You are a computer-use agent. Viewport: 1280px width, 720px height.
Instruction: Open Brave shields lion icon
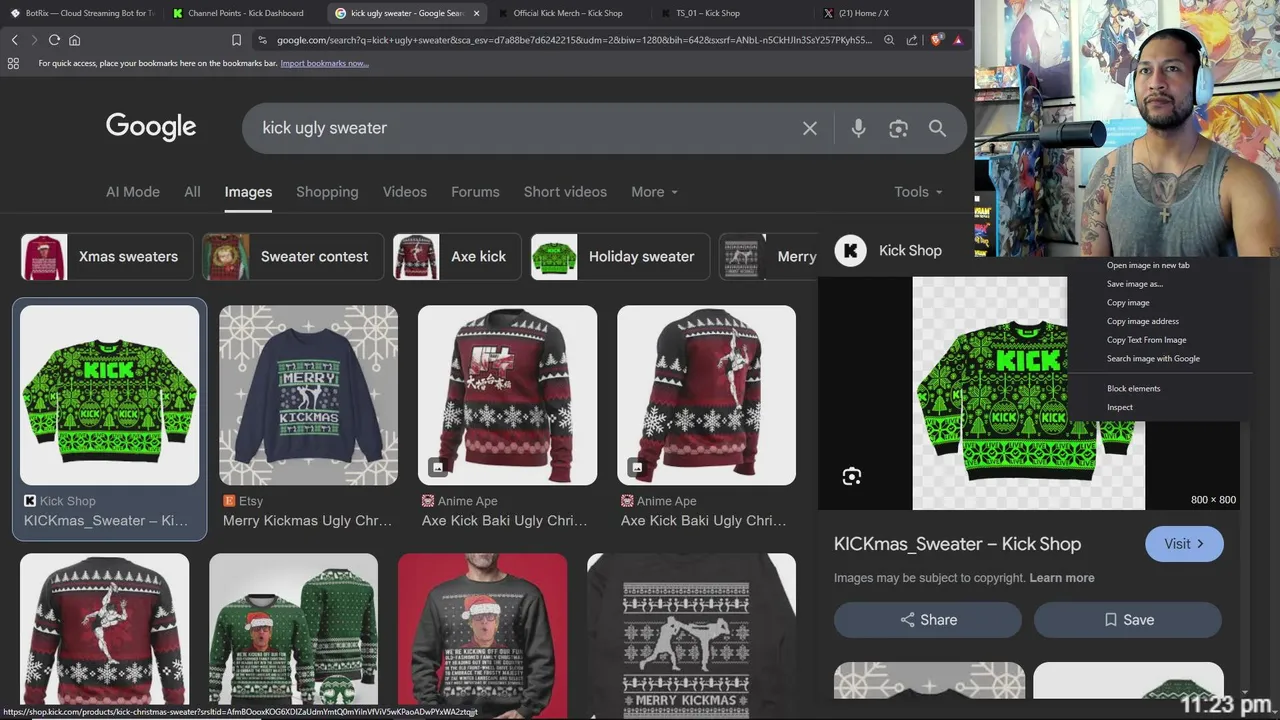click(936, 40)
